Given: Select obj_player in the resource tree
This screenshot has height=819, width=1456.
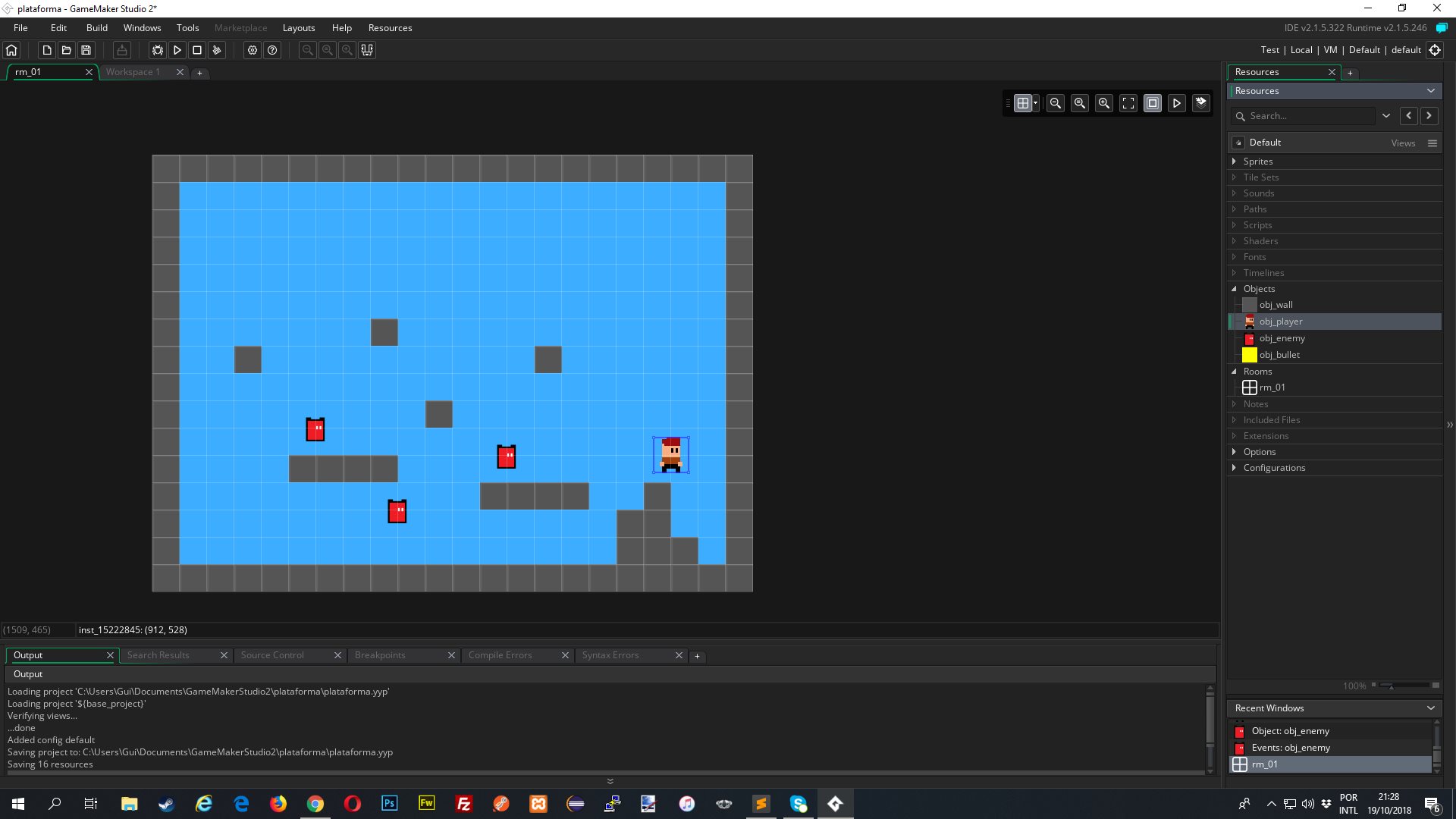Looking at the screenshot, I should point(1282,321).
